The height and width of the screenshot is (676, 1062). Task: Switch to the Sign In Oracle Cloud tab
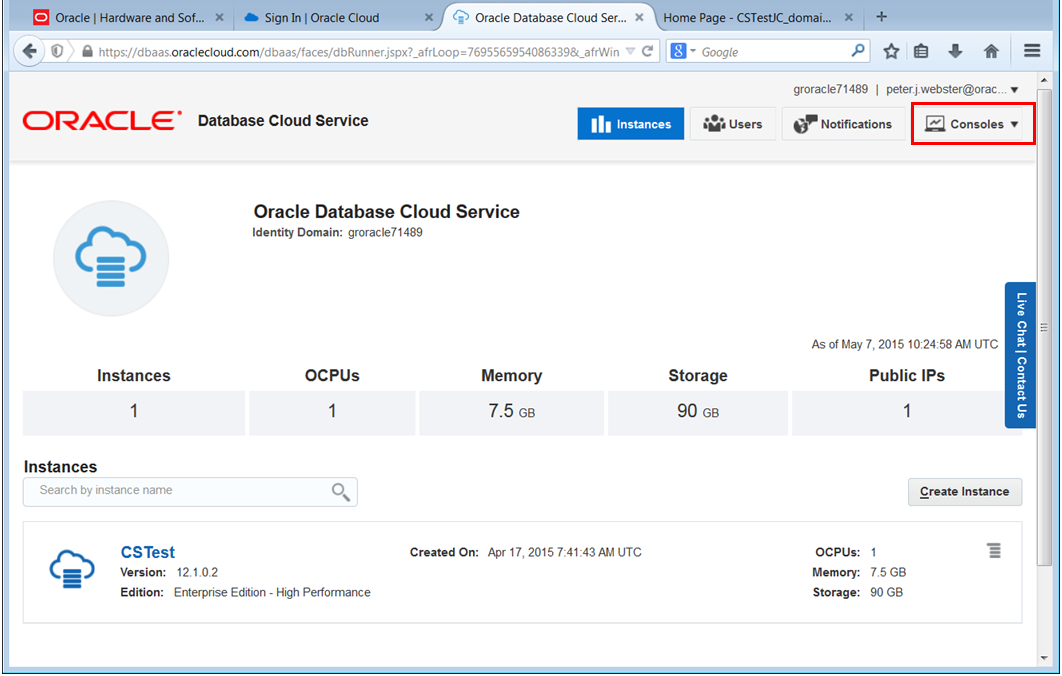pos(318,16)
